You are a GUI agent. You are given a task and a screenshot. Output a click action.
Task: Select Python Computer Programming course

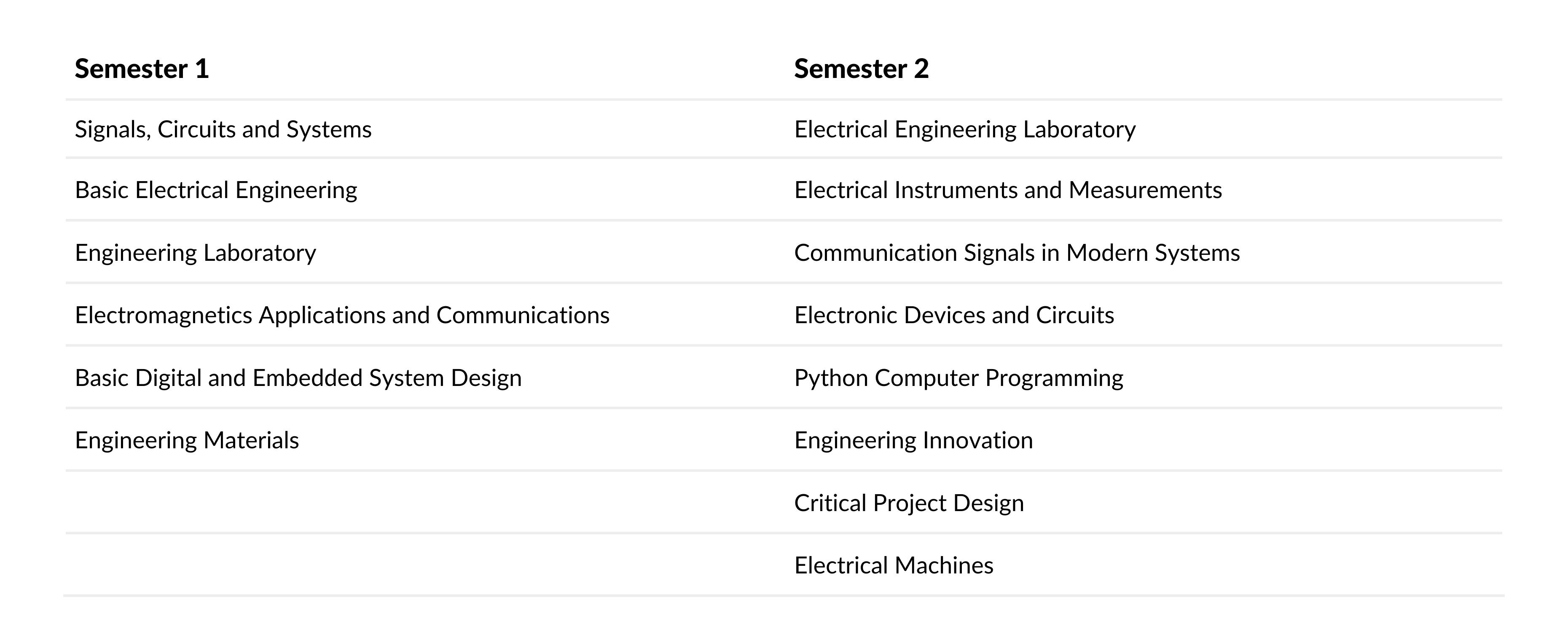pos(959,378)
